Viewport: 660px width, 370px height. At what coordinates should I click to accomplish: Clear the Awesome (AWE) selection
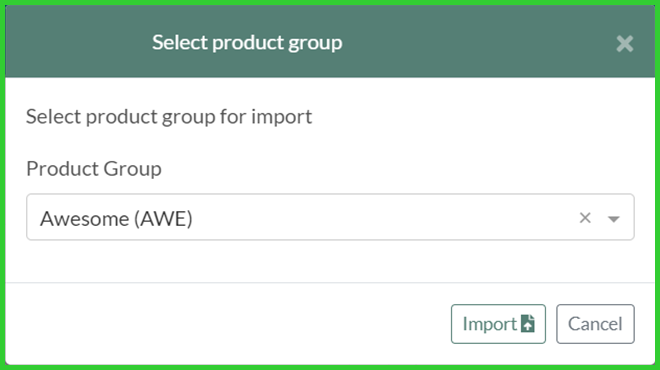click(585, 218)
